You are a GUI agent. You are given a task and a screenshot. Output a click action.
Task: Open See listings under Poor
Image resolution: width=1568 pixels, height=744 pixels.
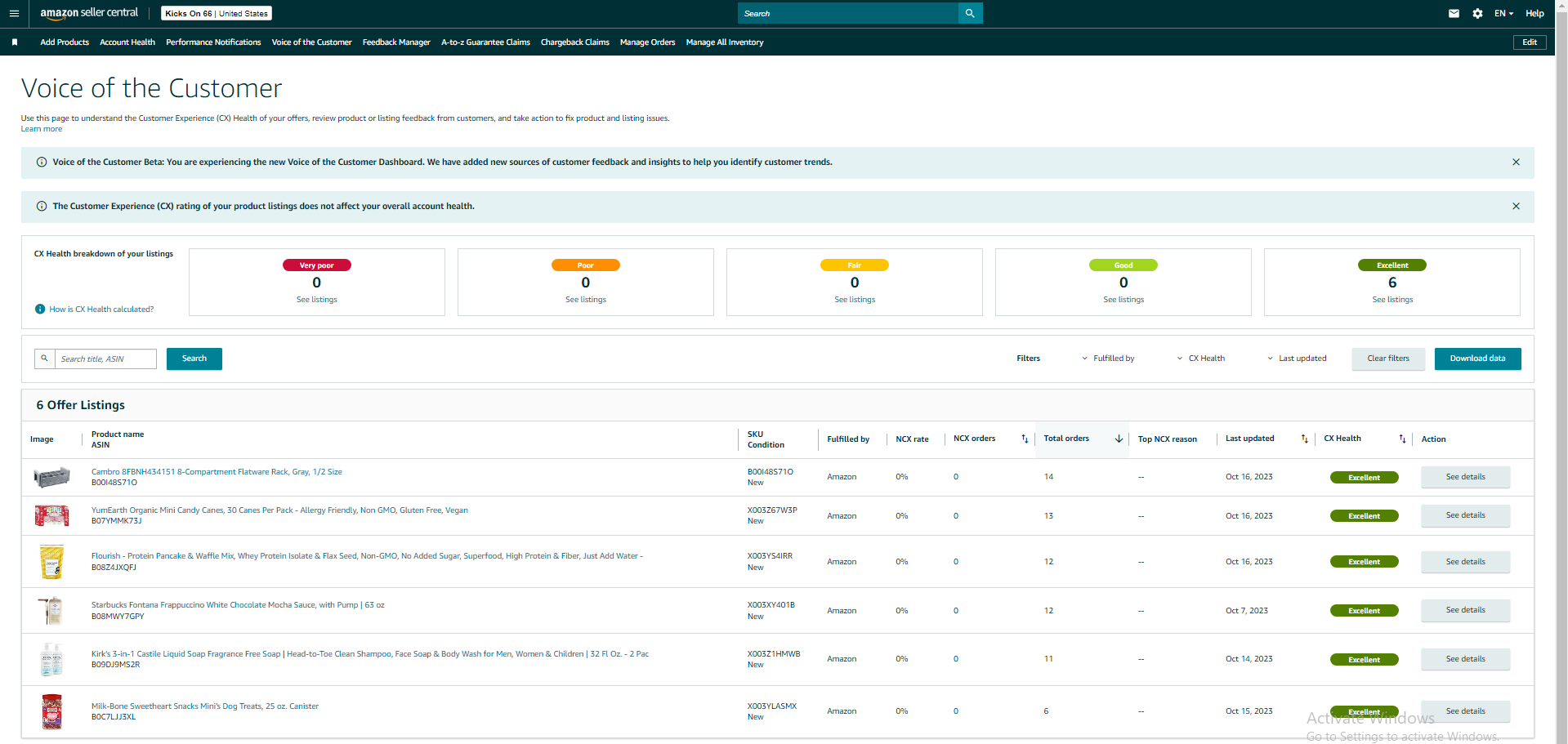pos(586,300)
